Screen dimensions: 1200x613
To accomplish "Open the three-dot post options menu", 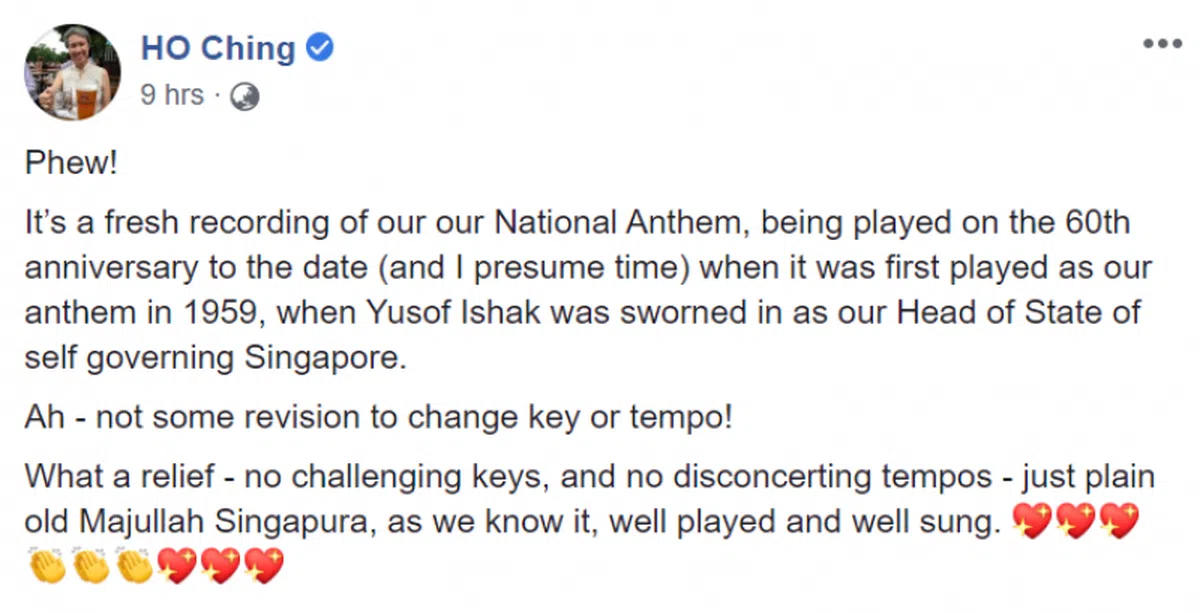I will [x=1162, y=44].
